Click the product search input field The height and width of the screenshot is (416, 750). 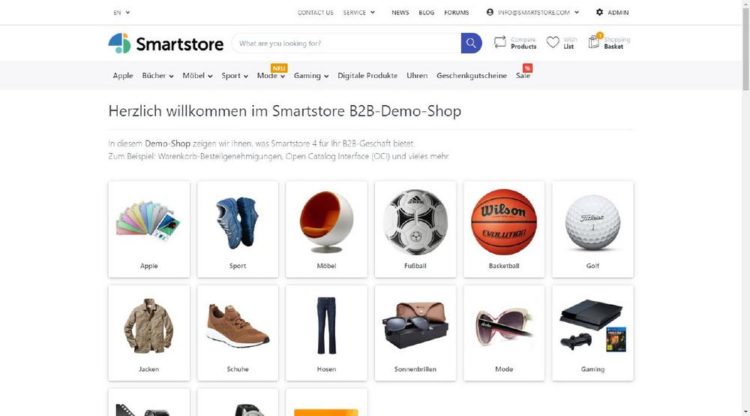click(347, 44)
